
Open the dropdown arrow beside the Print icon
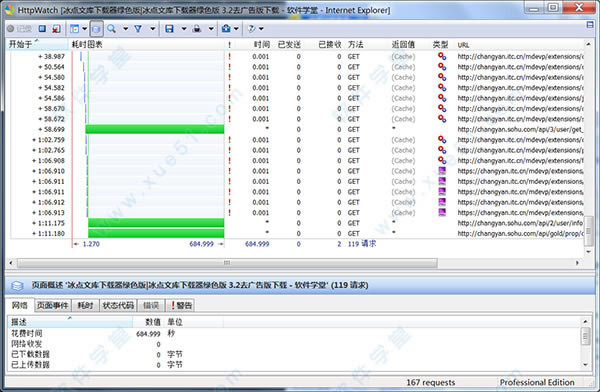pos(211,29)
